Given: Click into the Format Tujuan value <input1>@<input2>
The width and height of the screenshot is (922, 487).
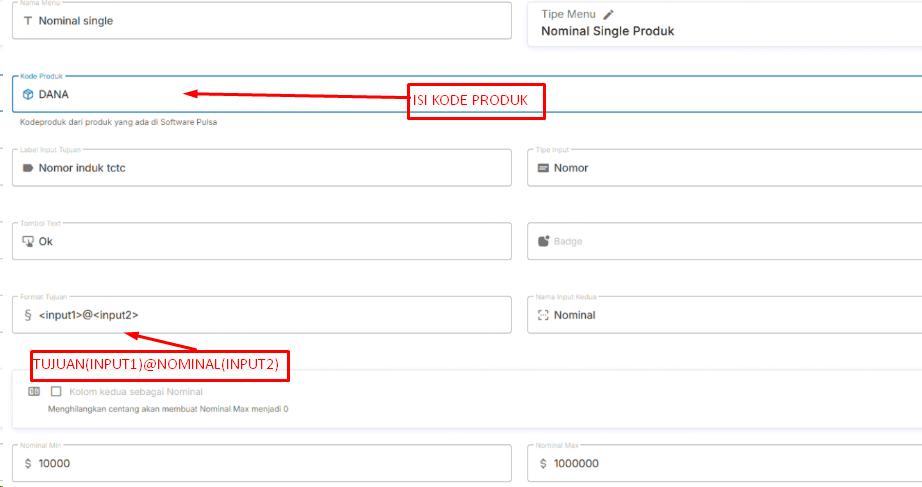Looking at the screenshot, I should coord(88,314).
